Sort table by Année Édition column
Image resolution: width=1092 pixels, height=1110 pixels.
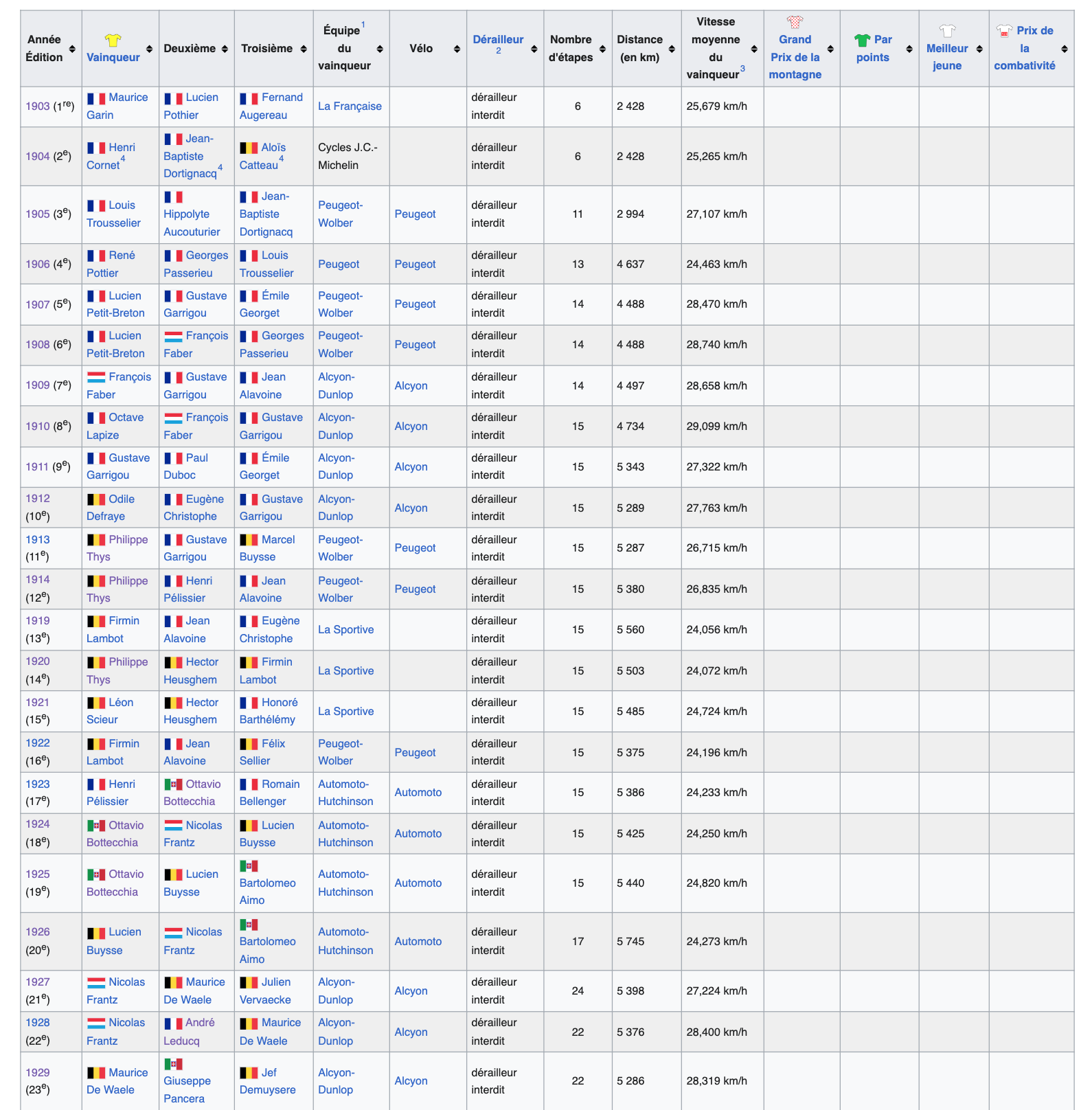click(72, 49)
